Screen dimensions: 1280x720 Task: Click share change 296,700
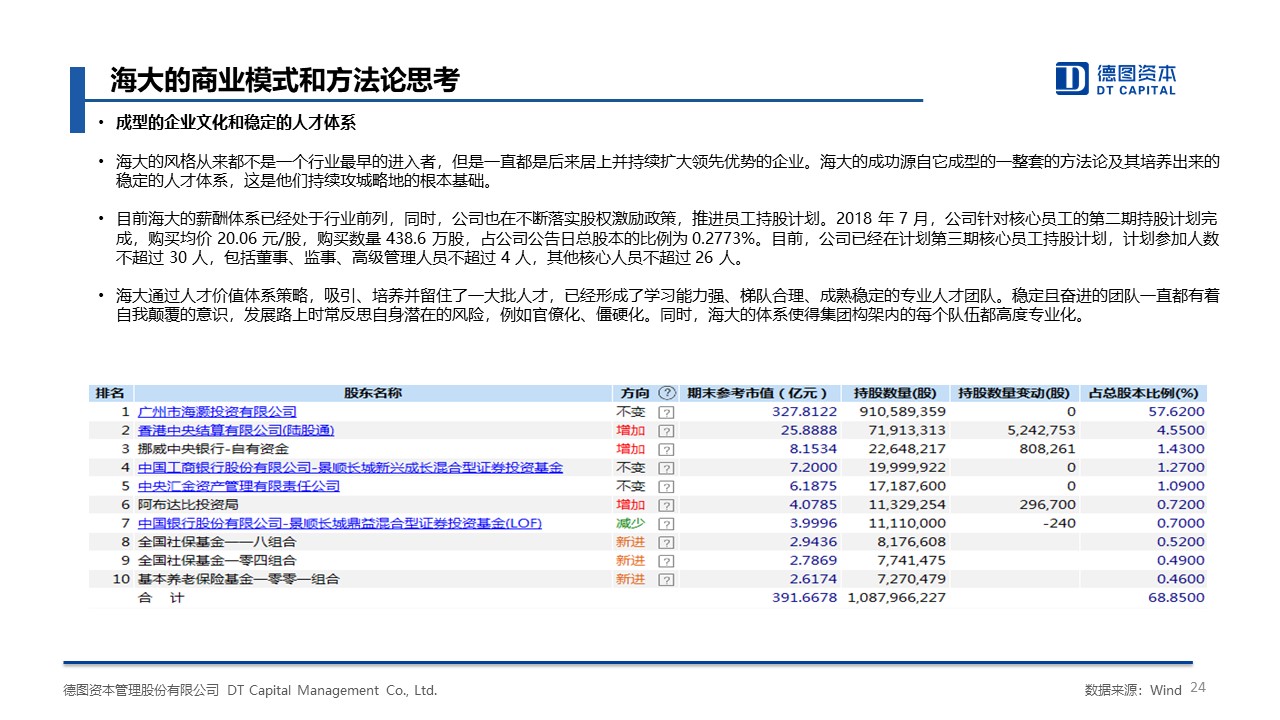(x=1049, y=505)
